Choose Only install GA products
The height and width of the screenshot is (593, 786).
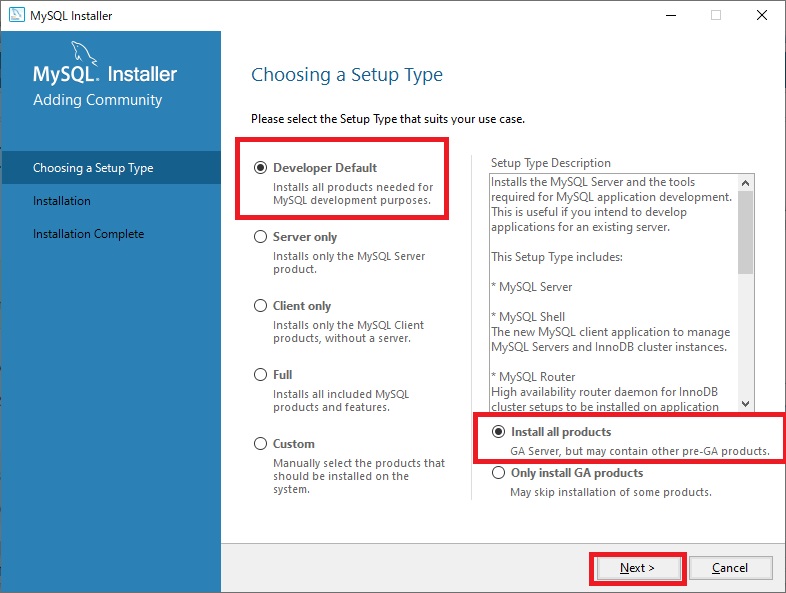point(498,473)
